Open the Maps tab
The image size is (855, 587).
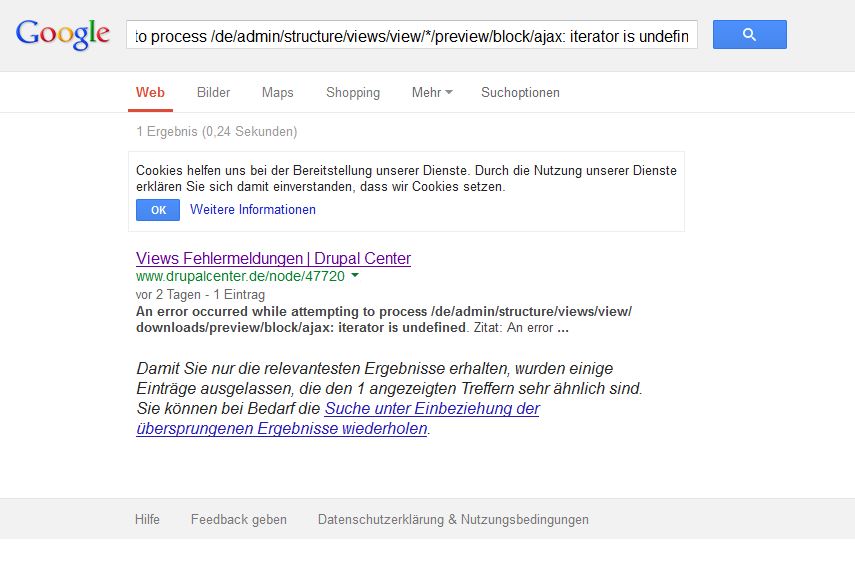pyautogui.click(x=277, y=92)
